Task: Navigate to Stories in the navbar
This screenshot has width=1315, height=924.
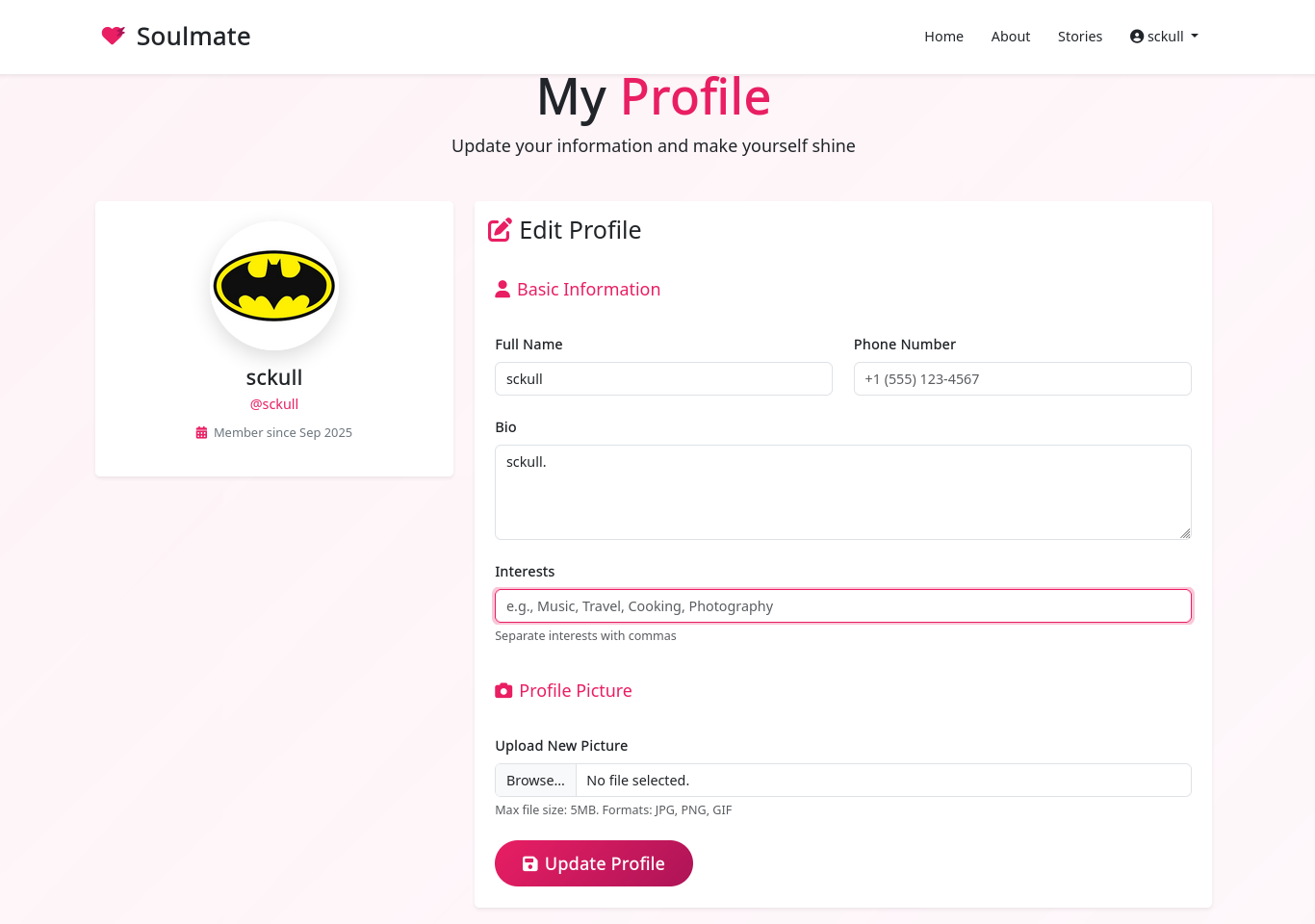Action: pos(1079,37)
